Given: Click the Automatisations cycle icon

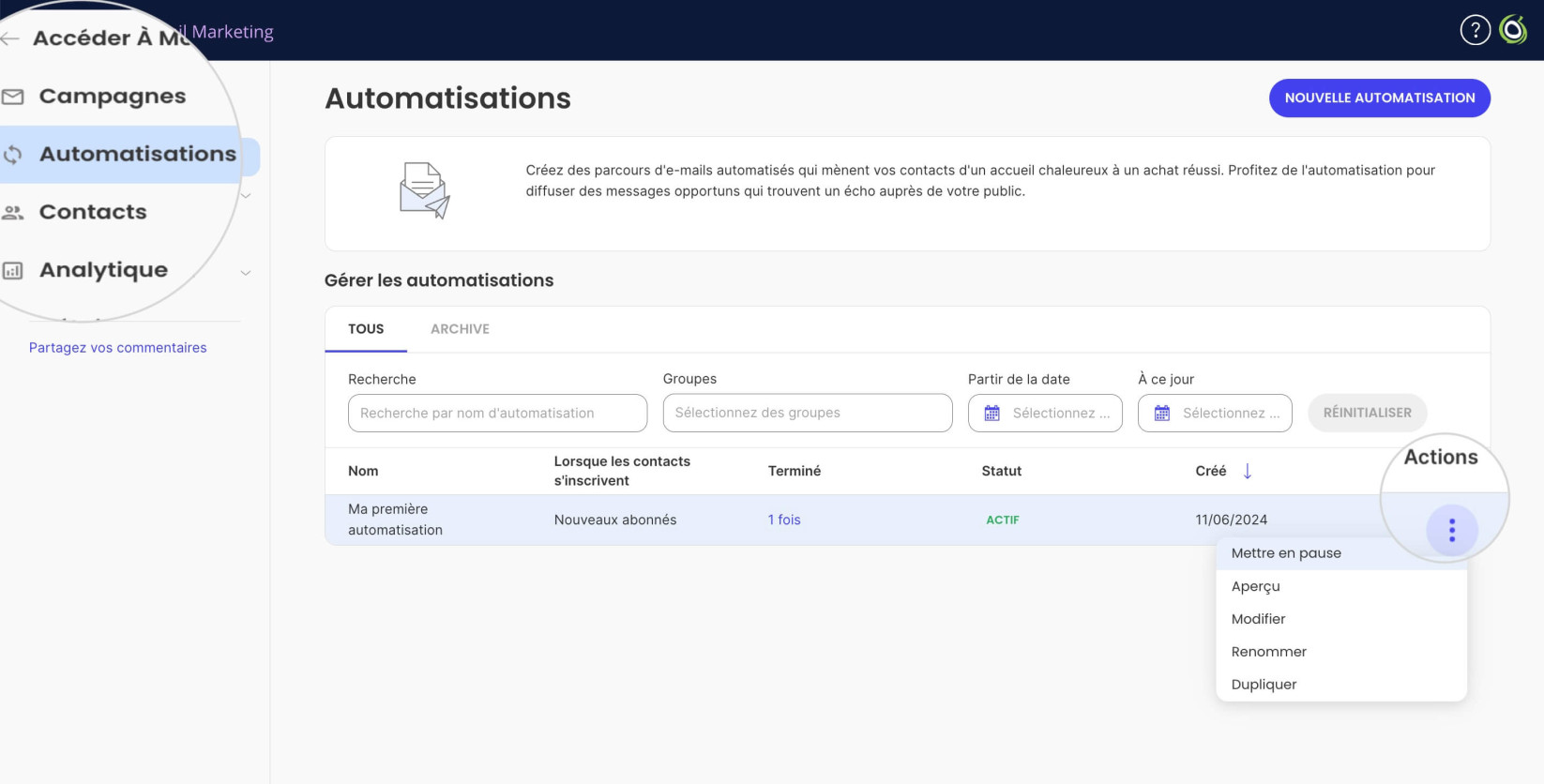Looking at the screenshot, I should [12, 155].
